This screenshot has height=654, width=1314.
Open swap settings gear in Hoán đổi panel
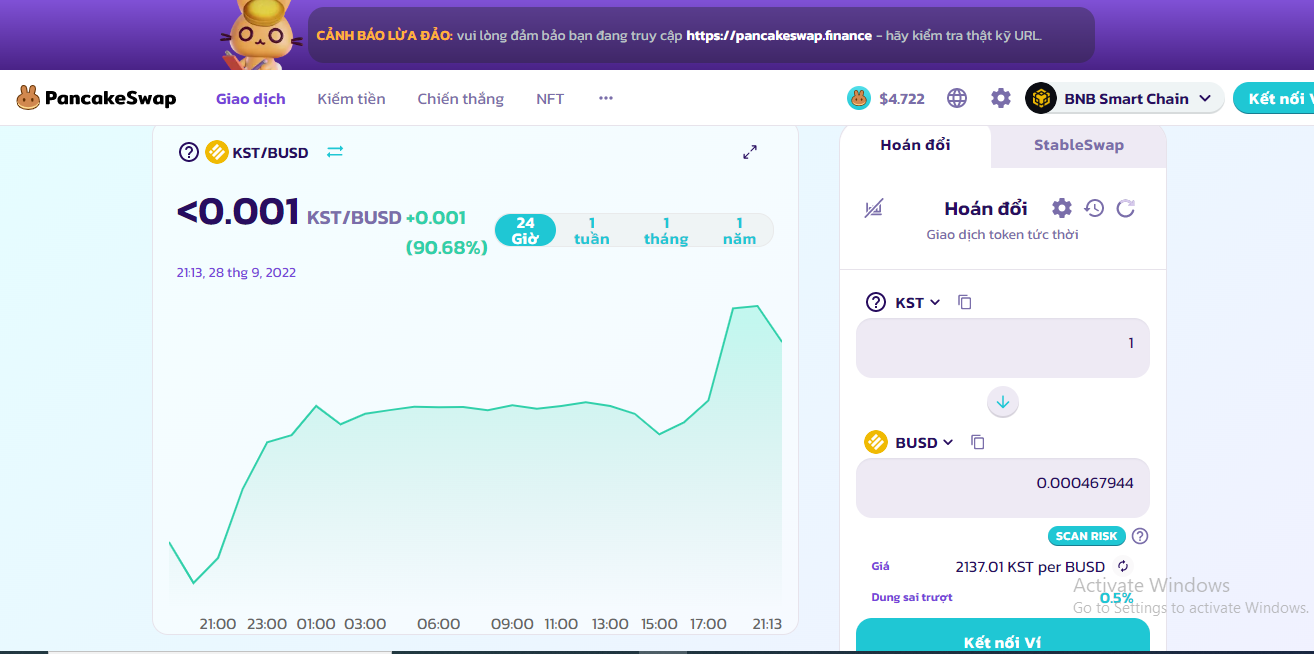tap(1062, 208)
